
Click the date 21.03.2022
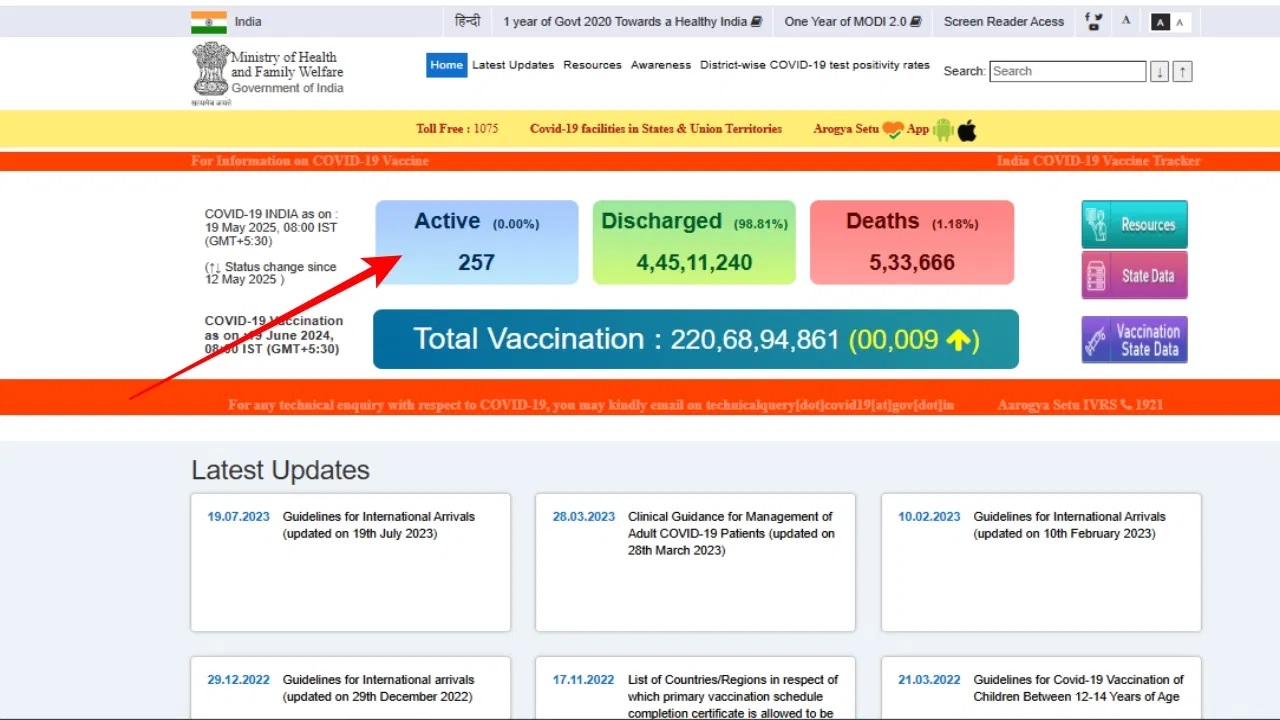929,680
